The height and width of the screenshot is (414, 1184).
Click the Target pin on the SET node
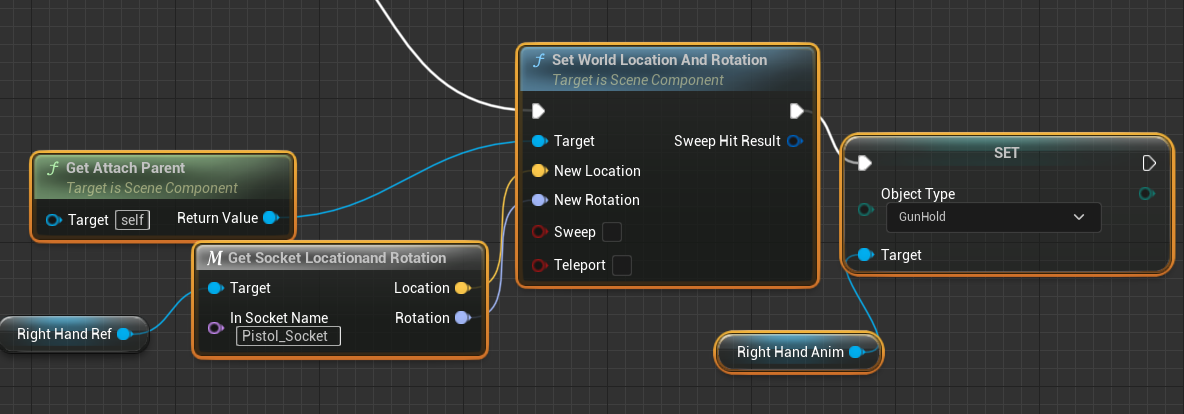tap(865, 255)
